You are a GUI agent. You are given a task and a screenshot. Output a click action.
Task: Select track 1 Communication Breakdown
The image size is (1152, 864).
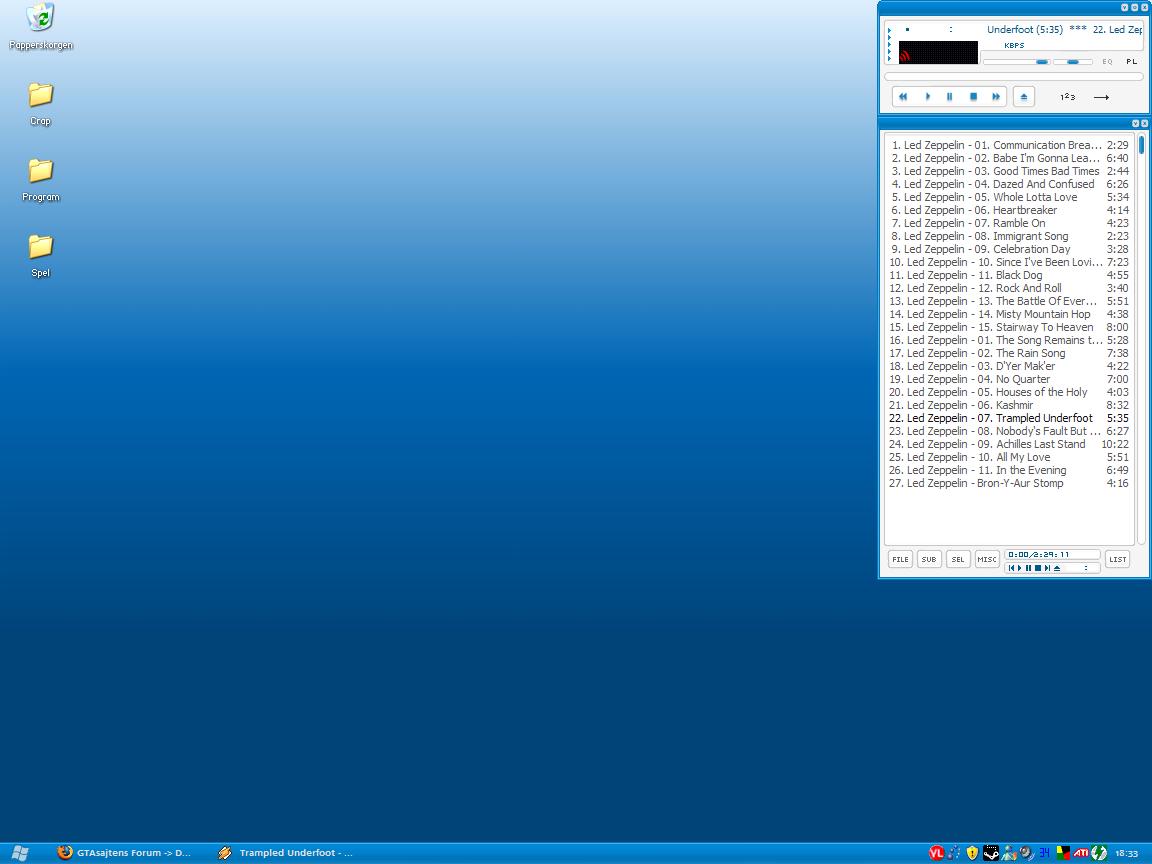click(1009, 145)
